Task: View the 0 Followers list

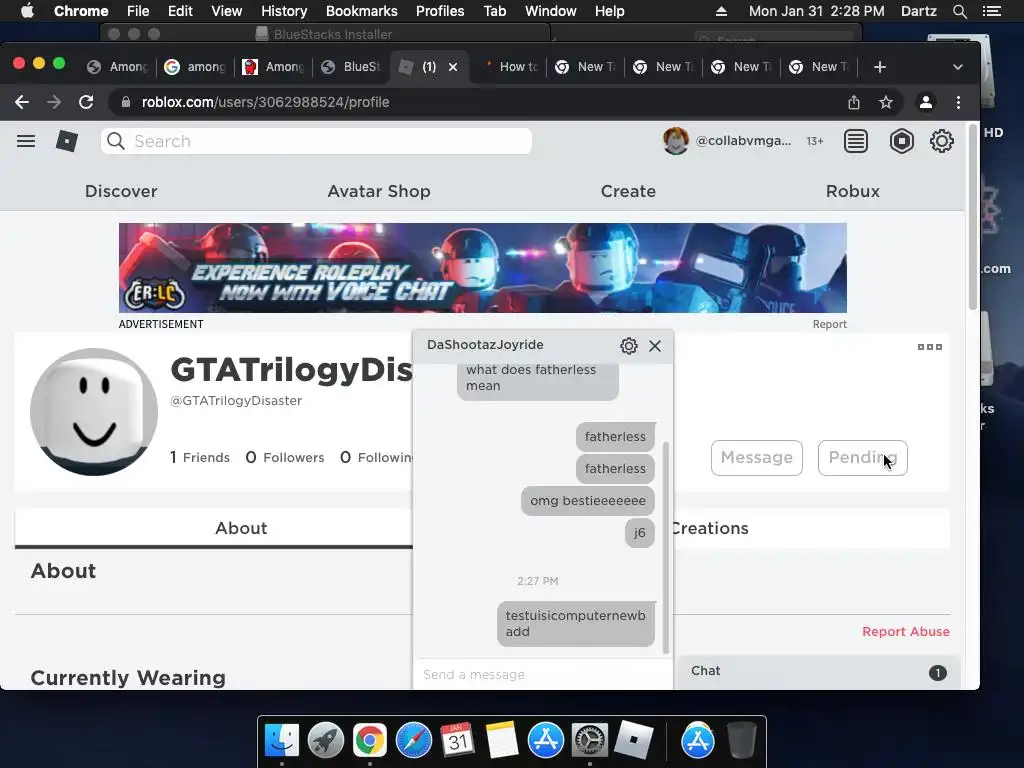Action: click(x=285, y=457)
